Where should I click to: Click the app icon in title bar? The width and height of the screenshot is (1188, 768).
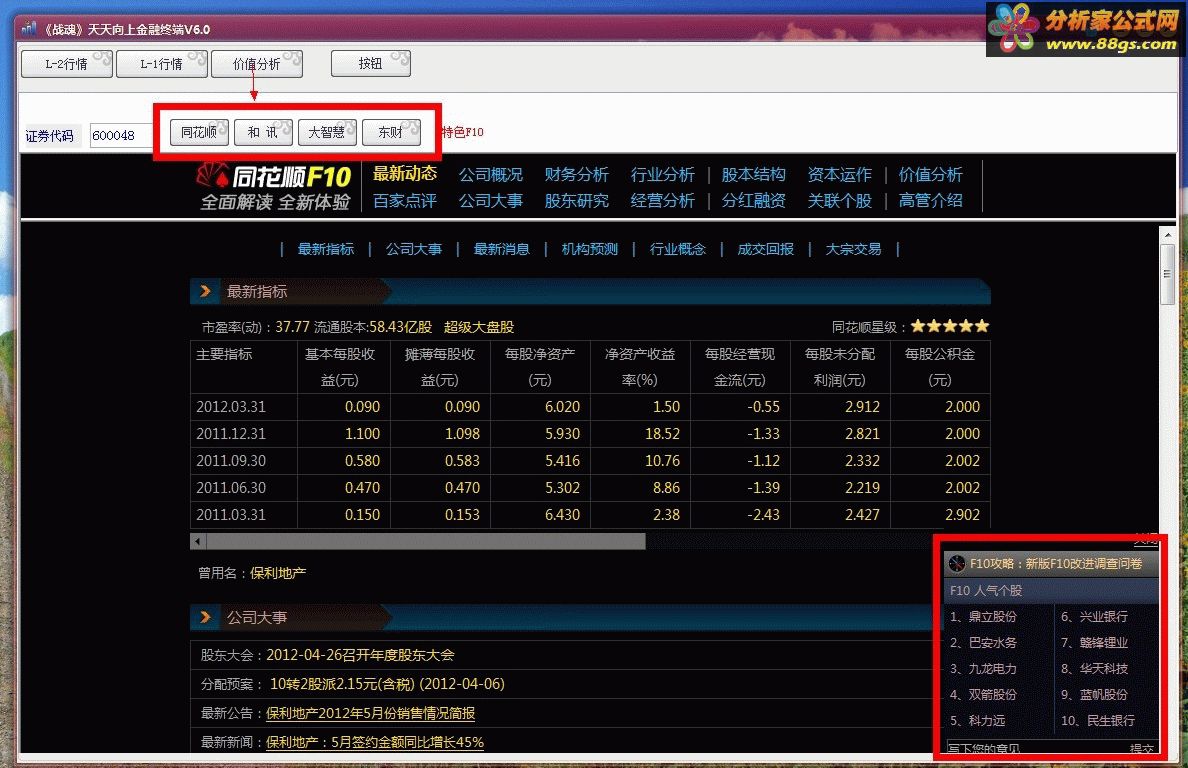[29, 29]
